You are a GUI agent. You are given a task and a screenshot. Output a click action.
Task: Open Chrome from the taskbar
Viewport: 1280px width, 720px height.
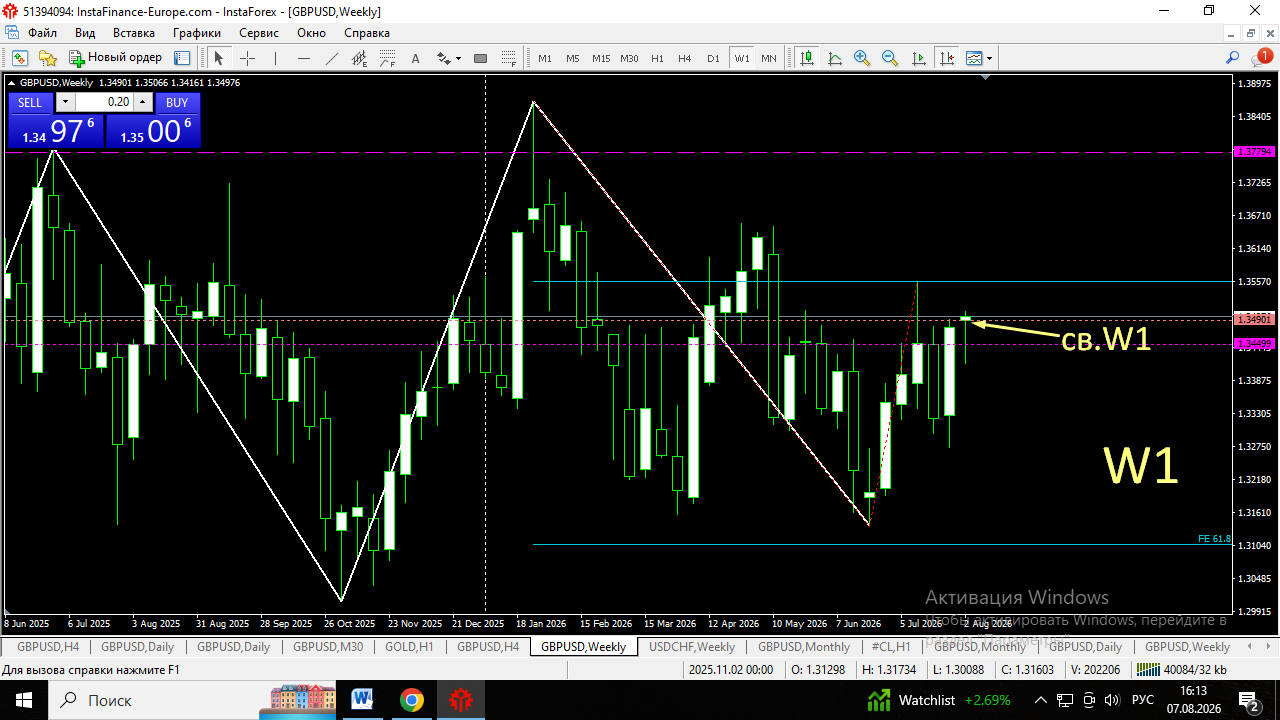coord(412,700)
